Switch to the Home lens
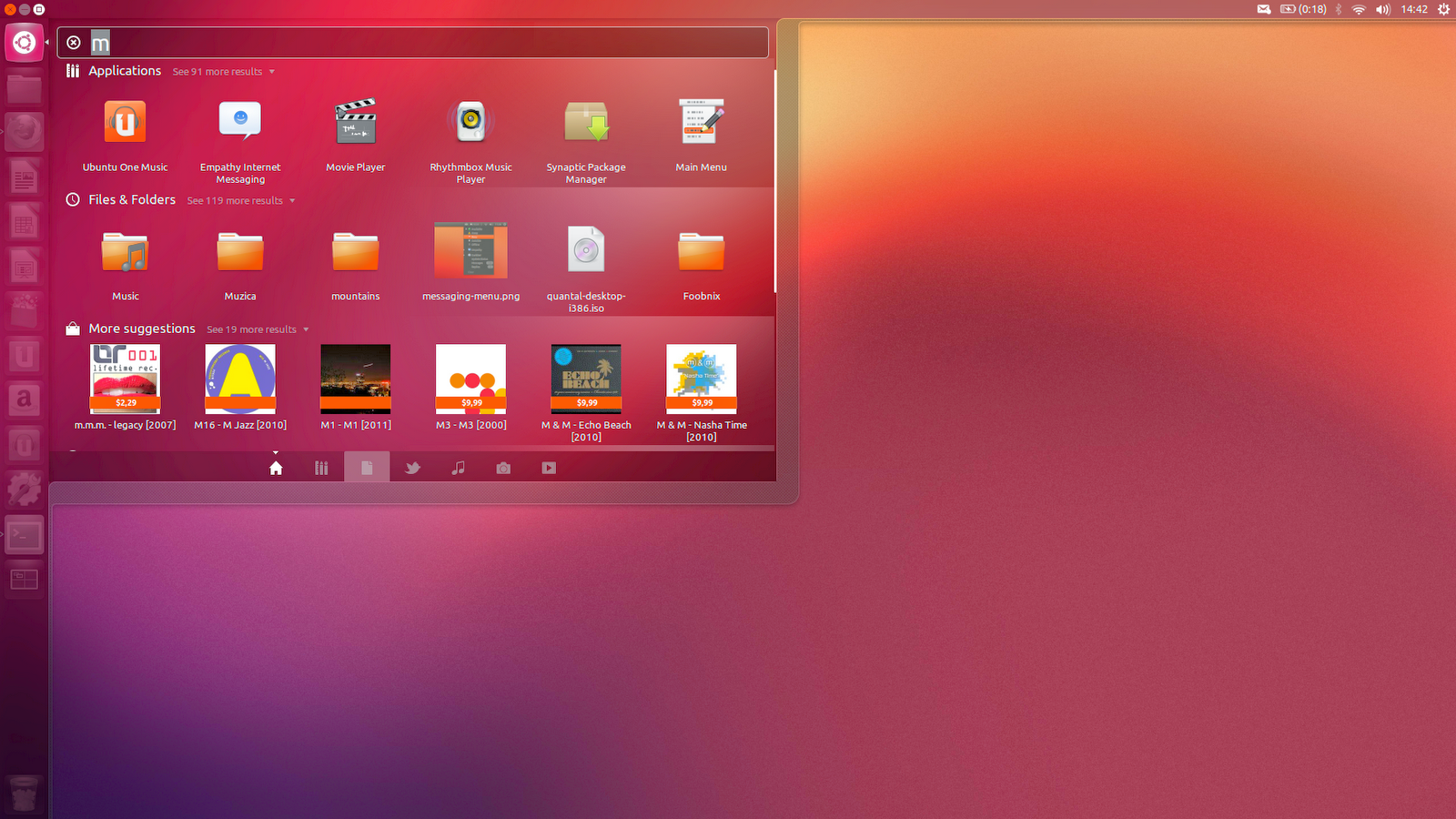 (x=276, y=468)
